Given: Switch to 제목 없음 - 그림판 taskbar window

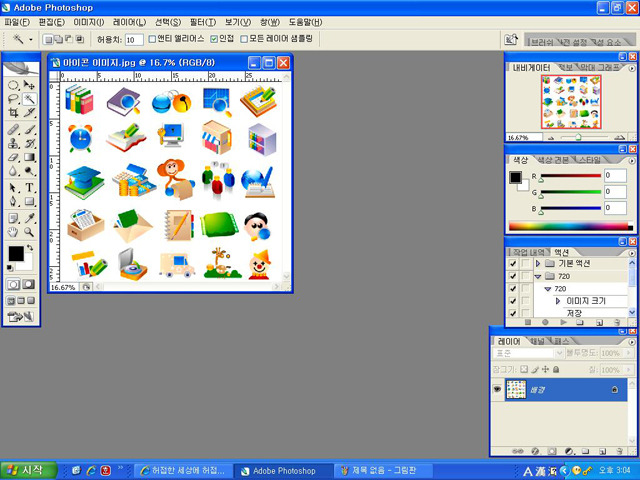Looking at the screenshot, I should pos(383,471).
